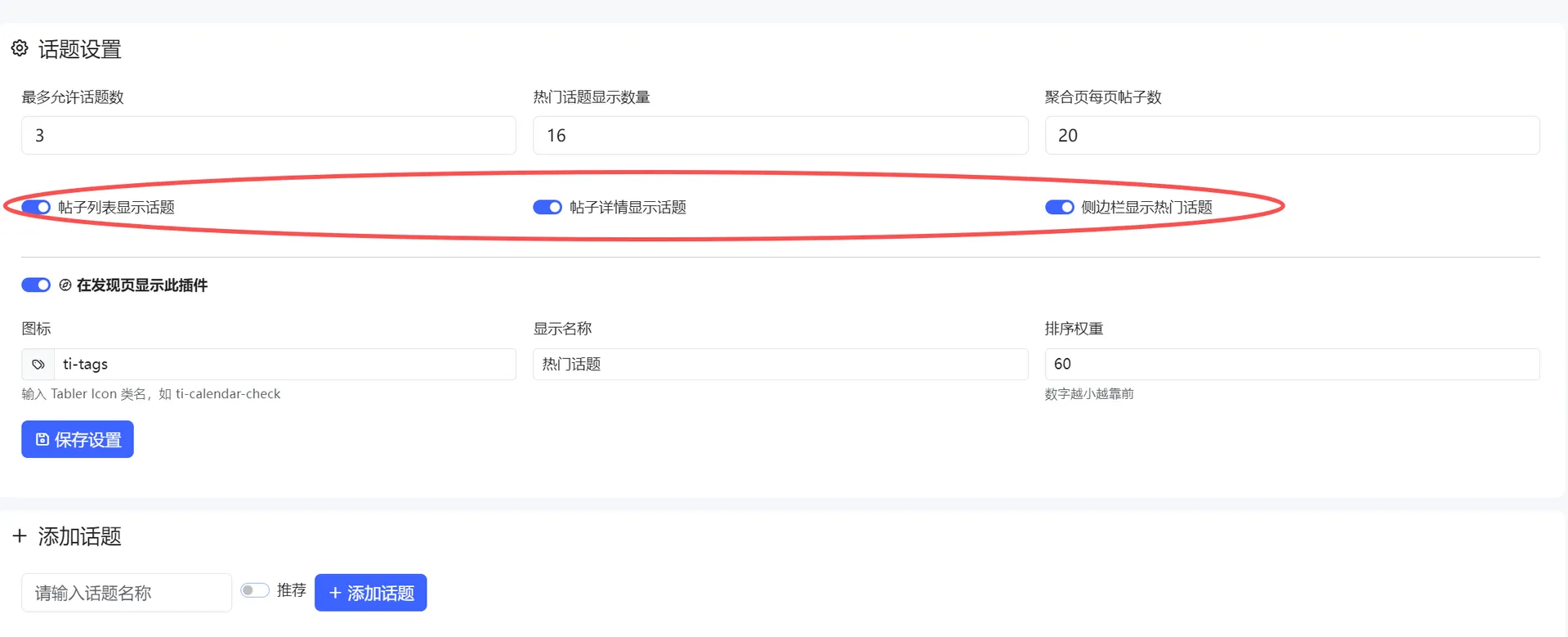The height and width of the screenshot is (637, 1568).
Task: Click the Tabler Icon hint text
Action: point(151,393)
